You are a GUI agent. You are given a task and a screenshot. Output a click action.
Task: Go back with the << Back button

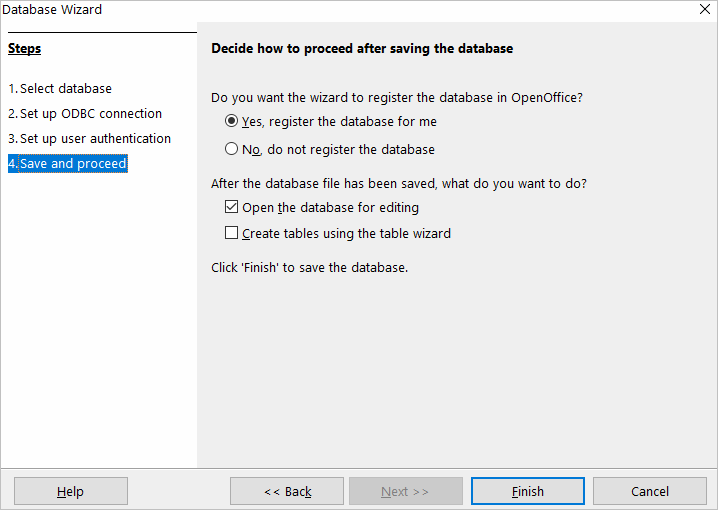click(x=287, y=491)
